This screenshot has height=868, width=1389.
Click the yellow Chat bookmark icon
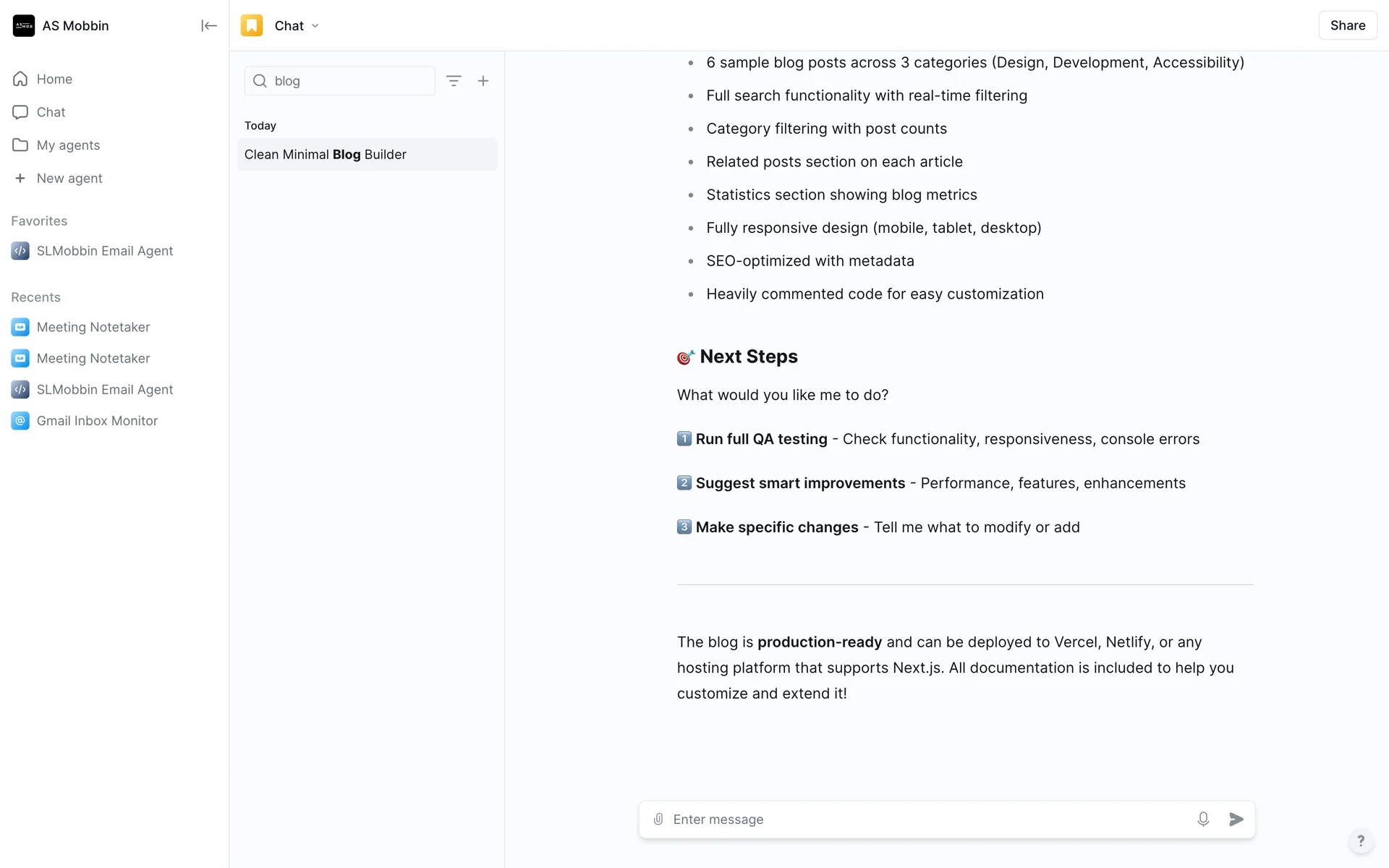(x=252, y=26)
